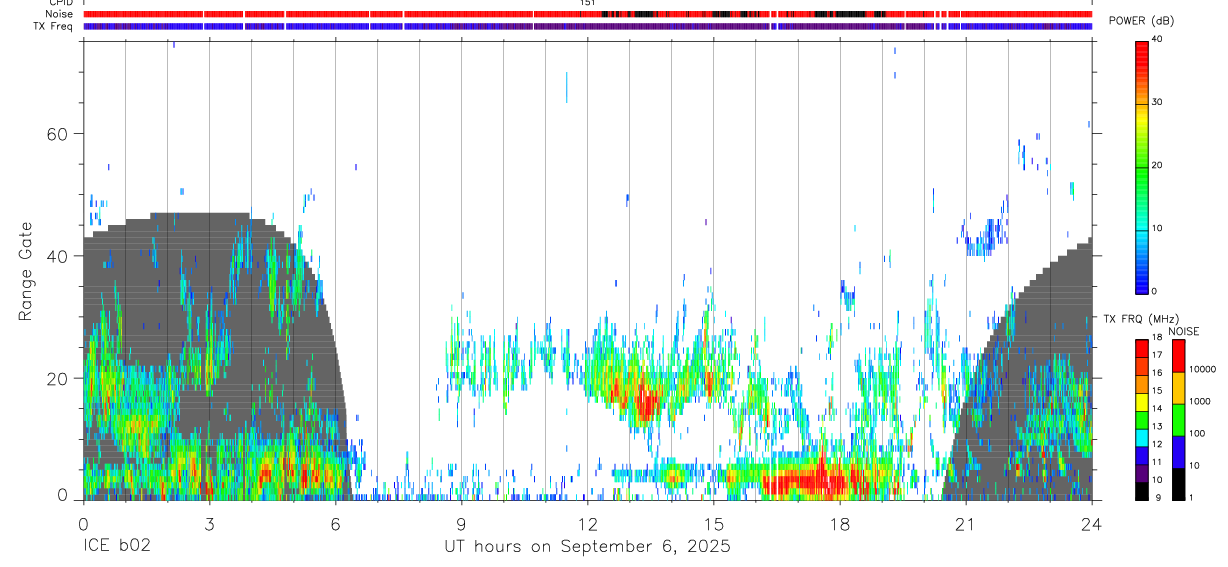The width and height of the screenshot is (1228, 567).
Task: Click the 20 tick label on Range Gate axis
Action: coord(59,378)
